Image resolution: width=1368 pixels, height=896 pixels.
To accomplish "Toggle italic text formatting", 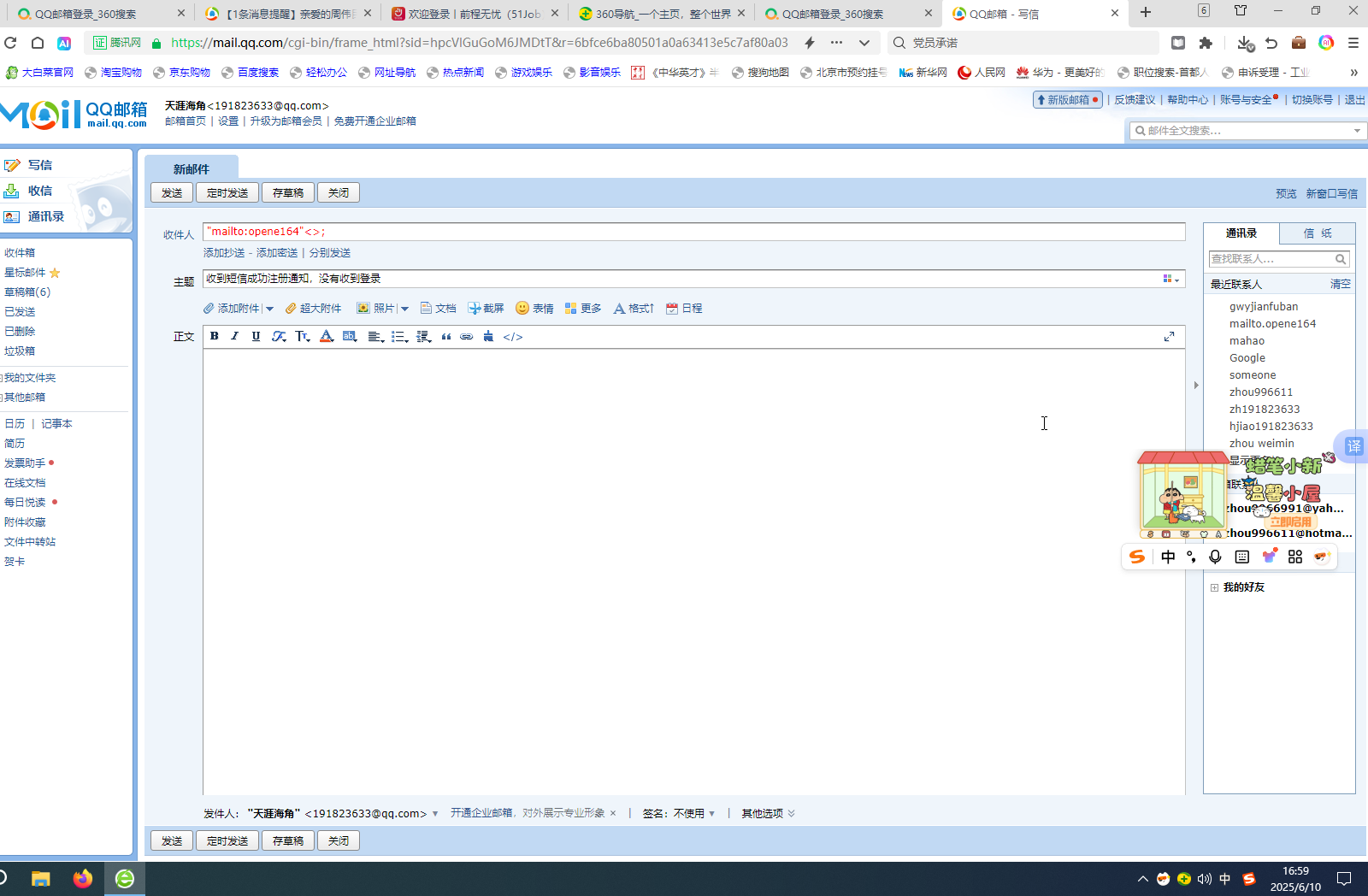I will (235, 336).
